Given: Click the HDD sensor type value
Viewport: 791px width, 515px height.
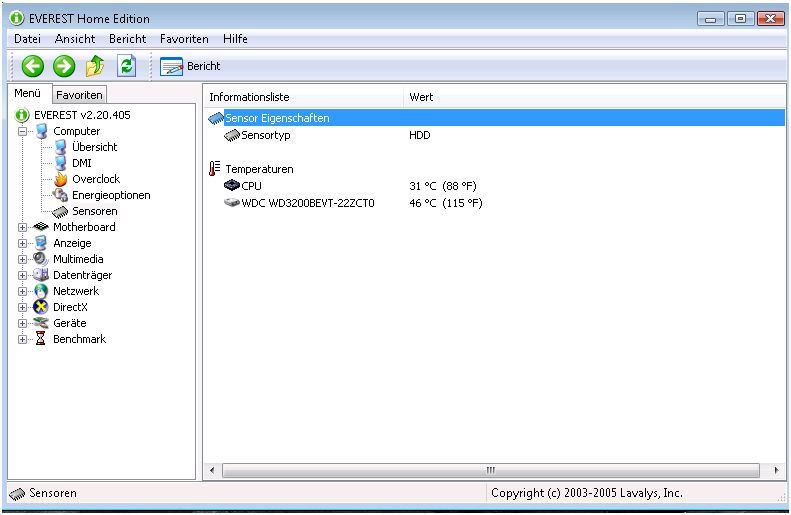Looking at the screenshot, I should point(419,135).
